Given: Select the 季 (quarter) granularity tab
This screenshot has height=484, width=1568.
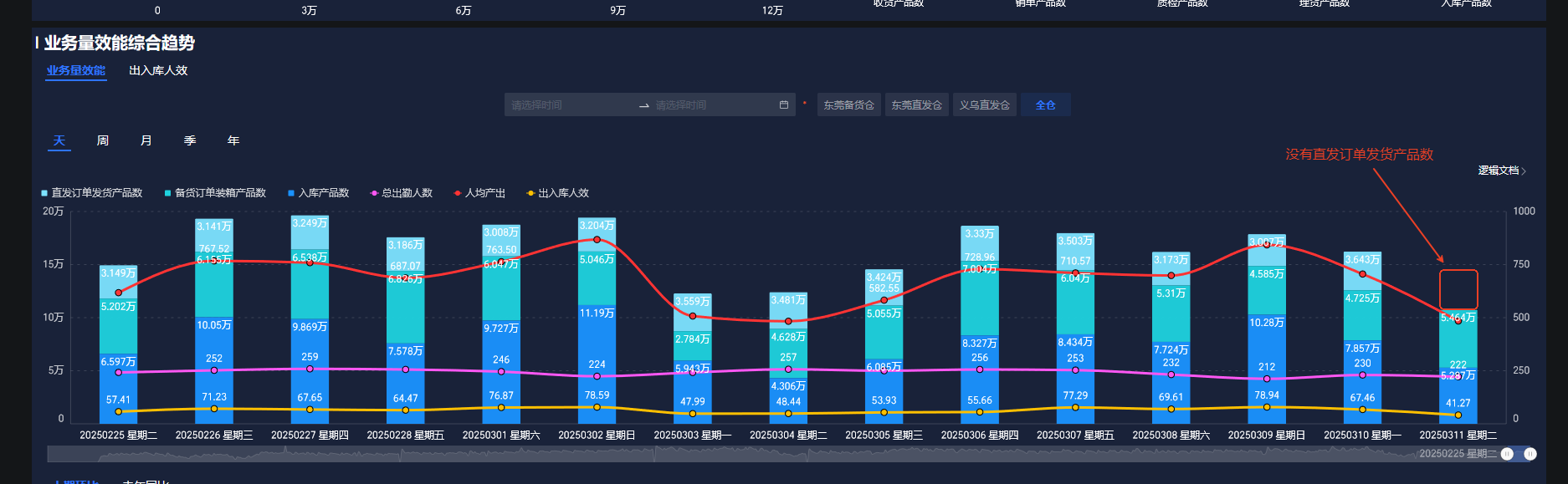Looking at the screenshot, I should pyautogui.click(x=190, y=140).
